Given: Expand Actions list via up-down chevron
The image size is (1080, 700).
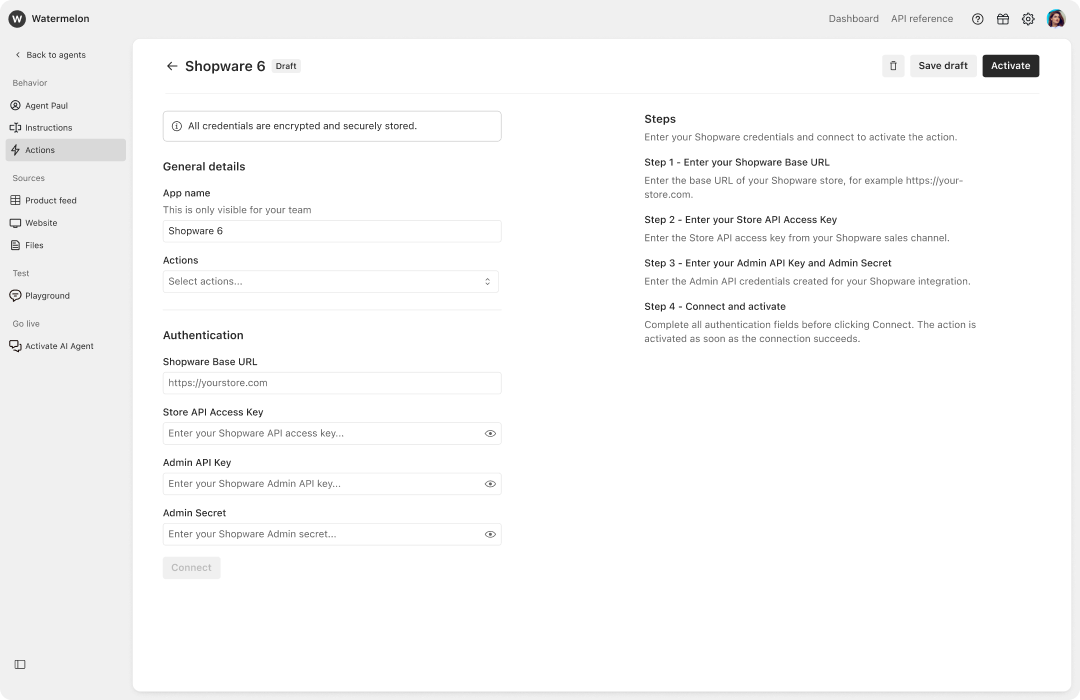Looking at the screenshot, I should pyautogui.click(x=488, y=282).
